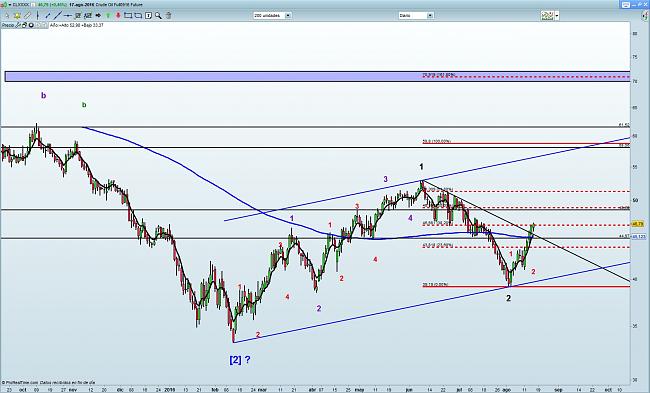
Task: Click the keyboard icon in title bar
Action: pyautogui.click(x=626, y=5)
